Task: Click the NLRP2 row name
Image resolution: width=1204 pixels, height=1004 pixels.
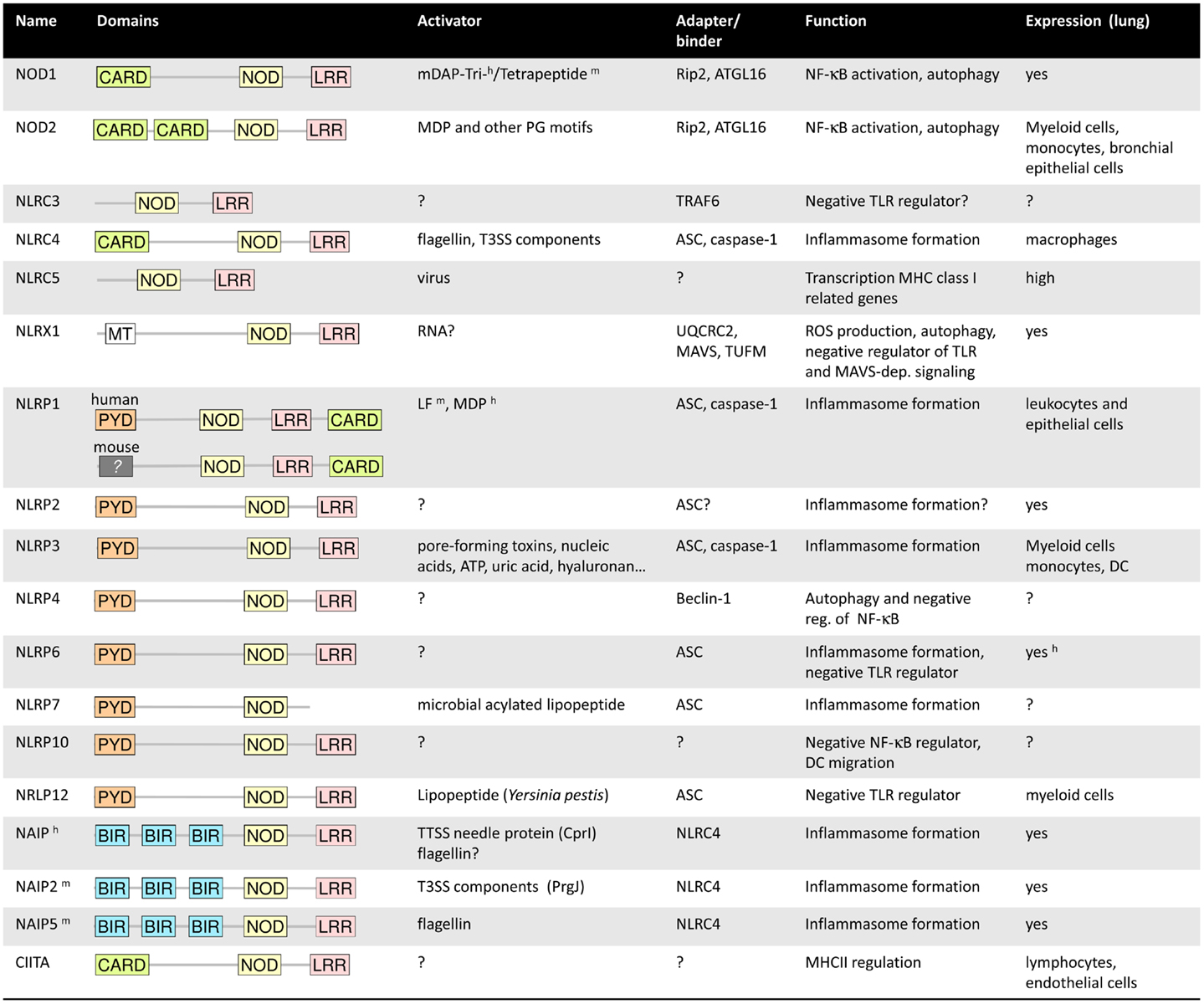Action: point(38,505)
